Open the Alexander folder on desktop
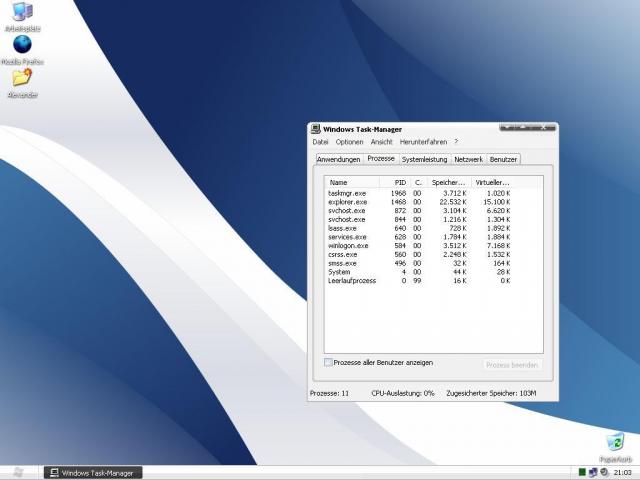The height and width of the screenshot is (480, 640). coord(22,78)
